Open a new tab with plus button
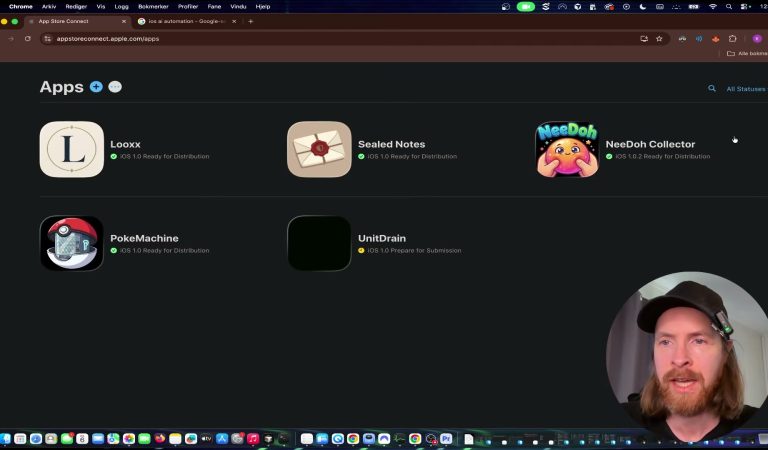Image resolution: width=768 pixels, height=450 pixels. tap(251, 21)
